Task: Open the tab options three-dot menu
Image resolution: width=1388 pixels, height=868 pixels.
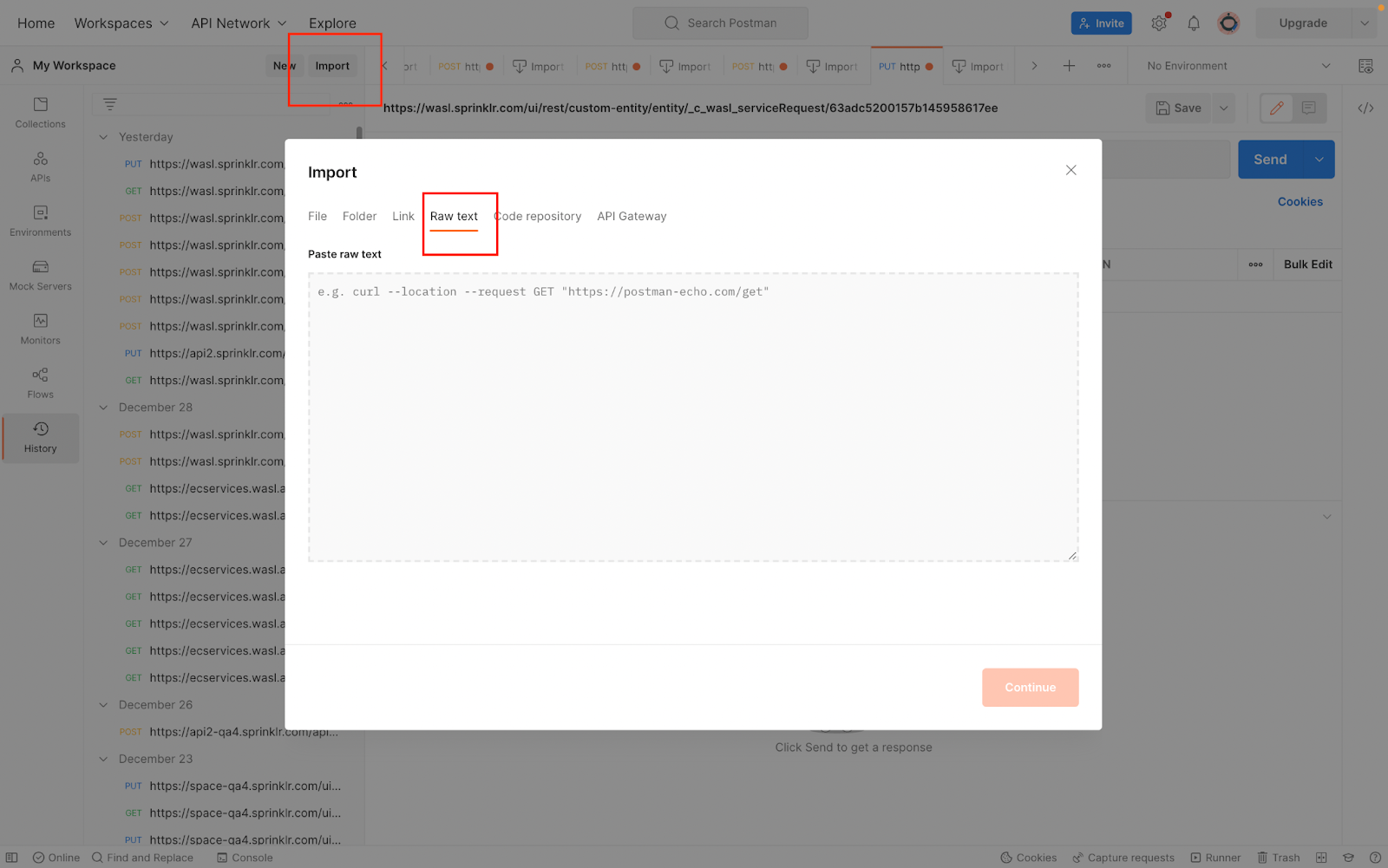Action: click(x=1103, y=66)
